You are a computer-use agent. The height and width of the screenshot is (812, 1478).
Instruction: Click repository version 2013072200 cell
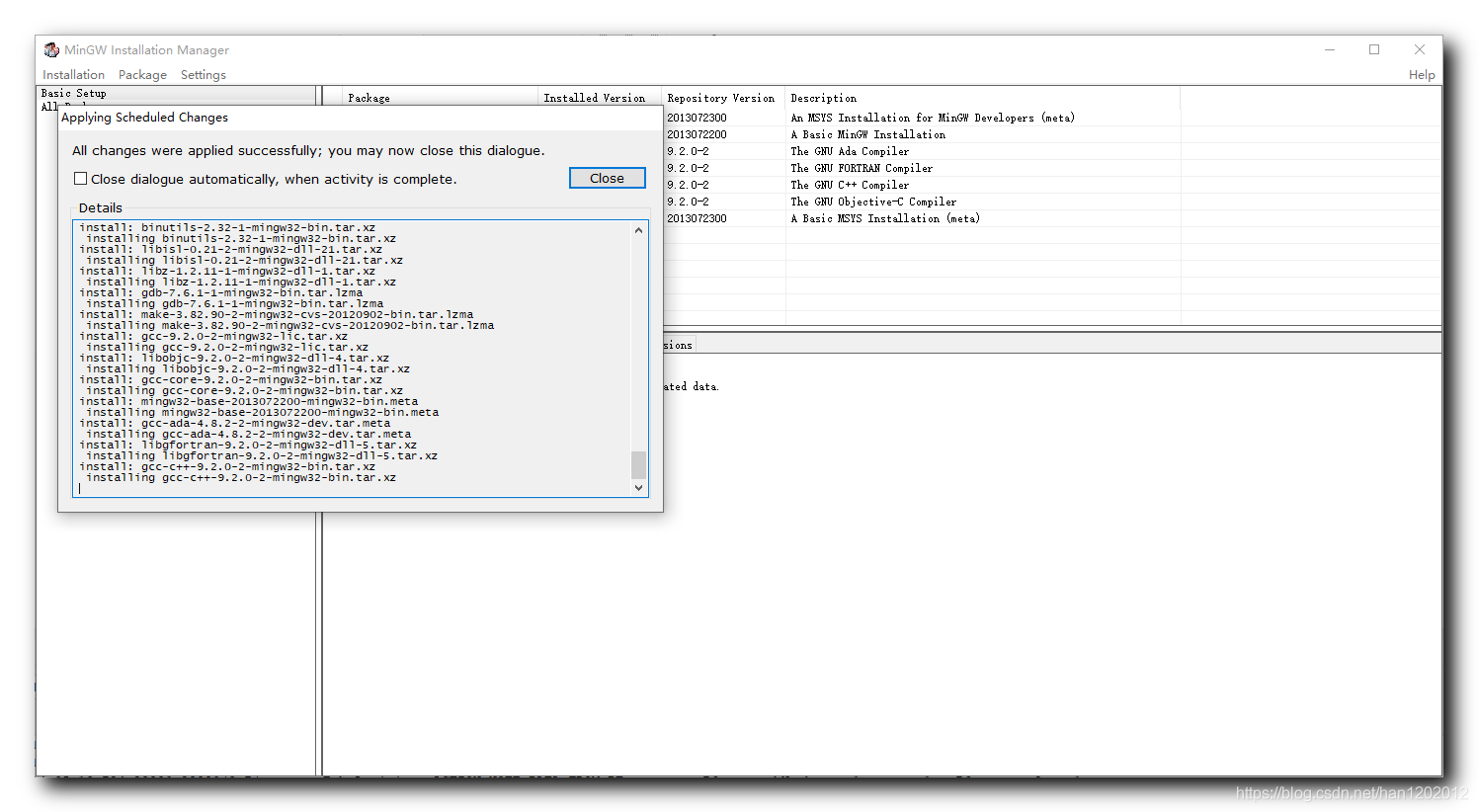697,134
